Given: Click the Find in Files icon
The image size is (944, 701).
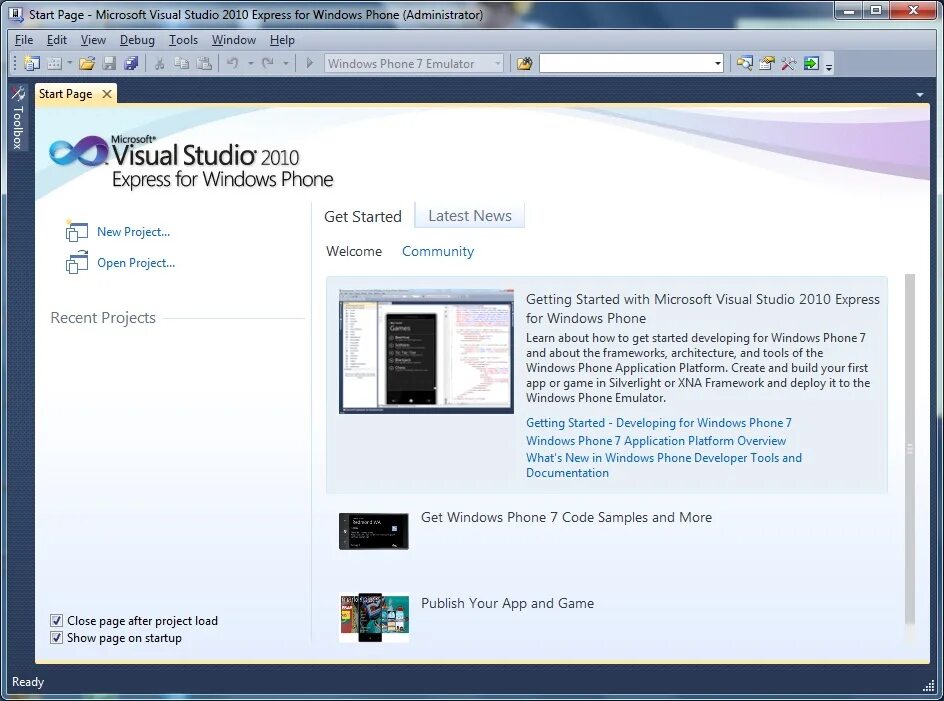Looking at the screenshot, I should (x=524, y=63).
